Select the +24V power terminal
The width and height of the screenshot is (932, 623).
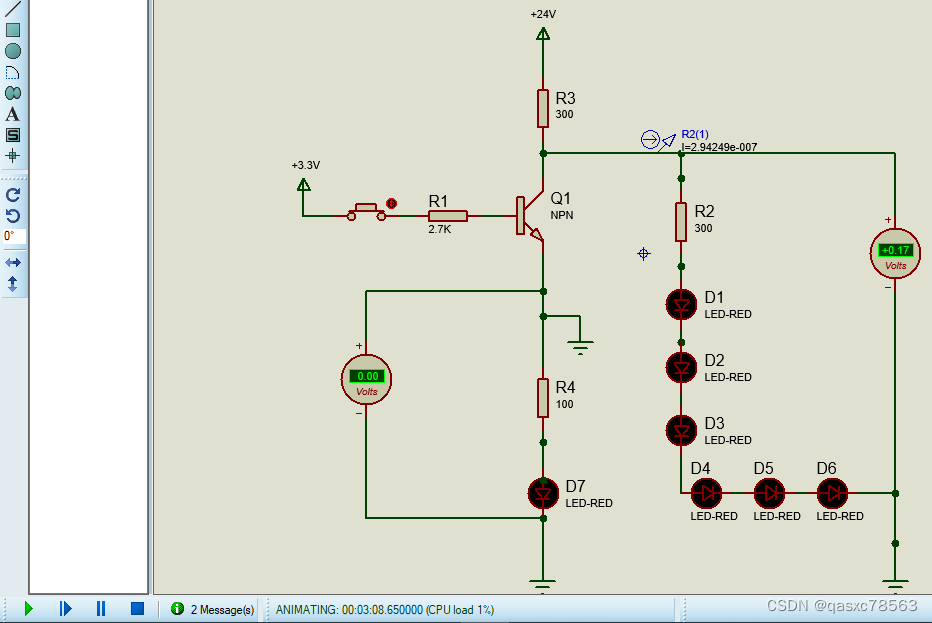tap(543, 34)
